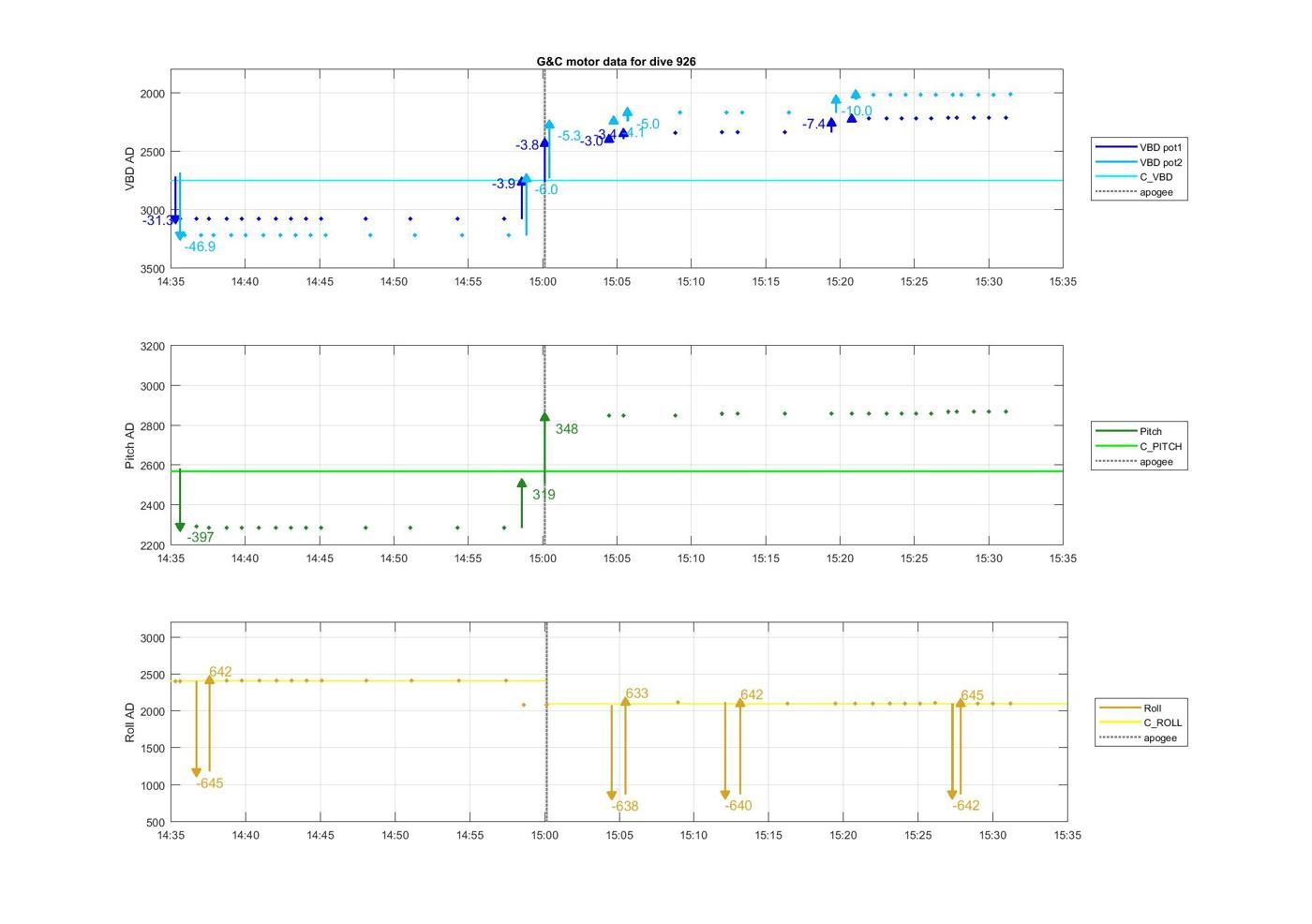This screenshot has width=1312, height=924.
Task: Click the "1500" tick on Roll axis
Action: coord(152,749)
